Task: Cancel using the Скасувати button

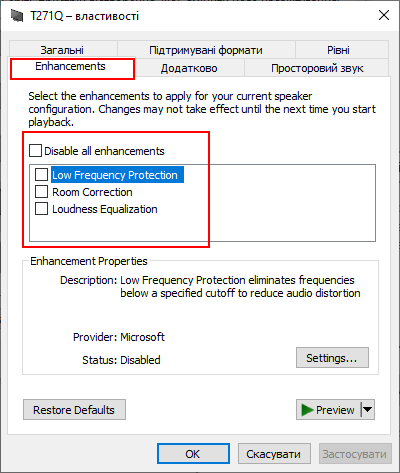Action: click(x=274, y=453)
